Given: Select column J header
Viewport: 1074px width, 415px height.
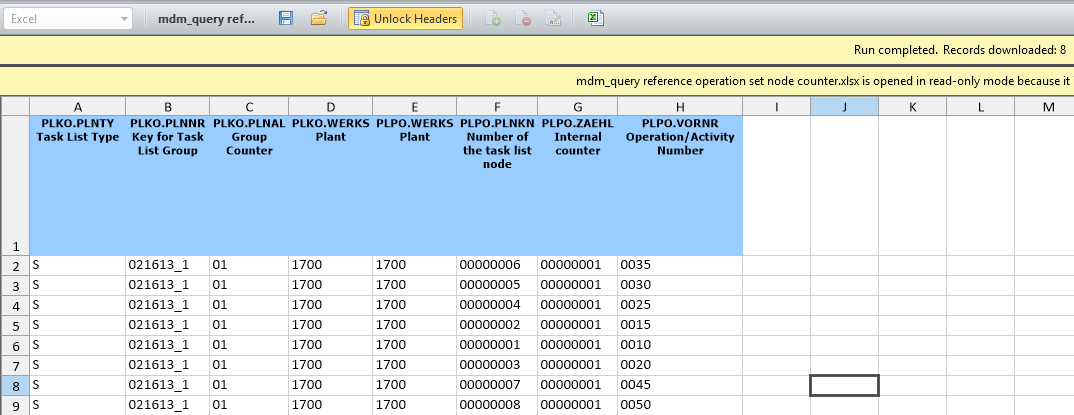Looking at the screenshot, I should point(844,106).
